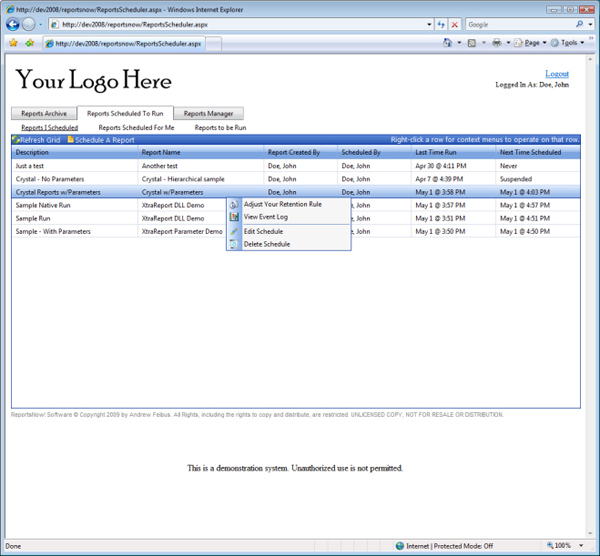Screen dimensions: 600x556
Task: Click the page scrollbar up arrow
Action: tap(590, 59)
